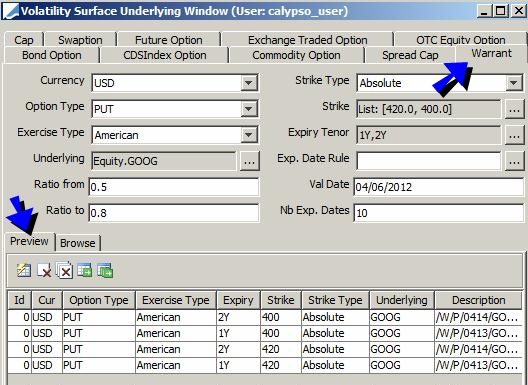Select the Preview tab

(29, 241)
